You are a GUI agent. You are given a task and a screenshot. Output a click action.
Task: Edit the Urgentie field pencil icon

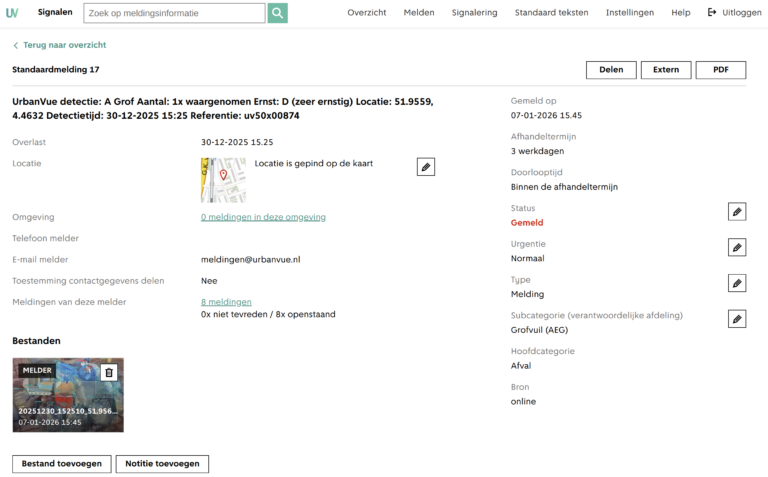[x=737, y=247]
